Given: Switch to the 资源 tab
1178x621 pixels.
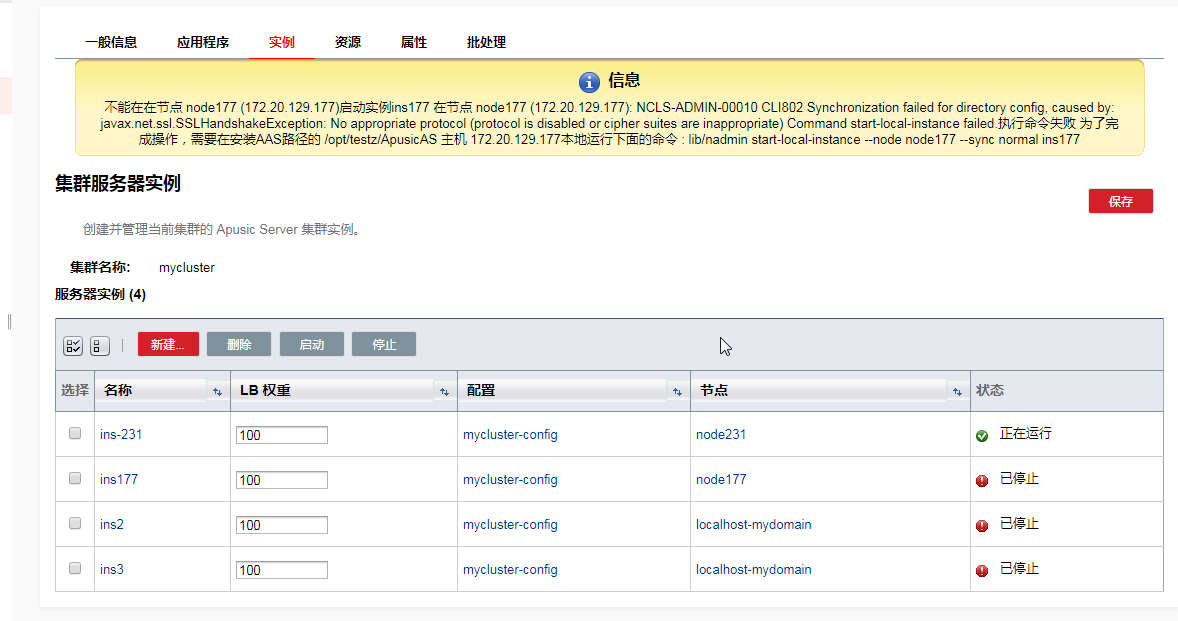Looking at the screenshot, I should tap(348, 42).
